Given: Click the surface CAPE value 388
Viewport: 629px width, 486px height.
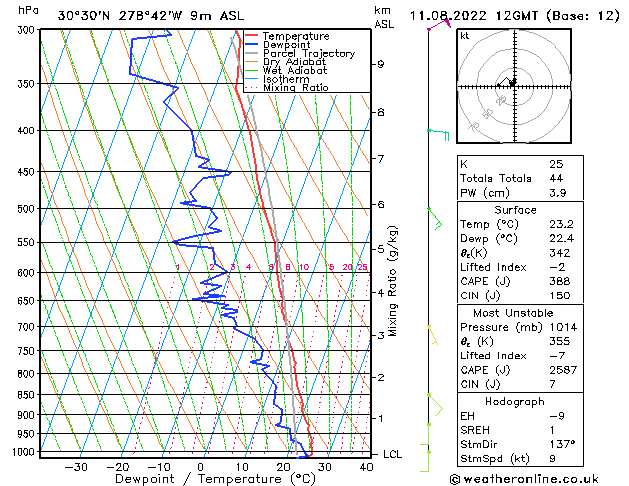Looking at the screenshot, I should click(560, 281).
